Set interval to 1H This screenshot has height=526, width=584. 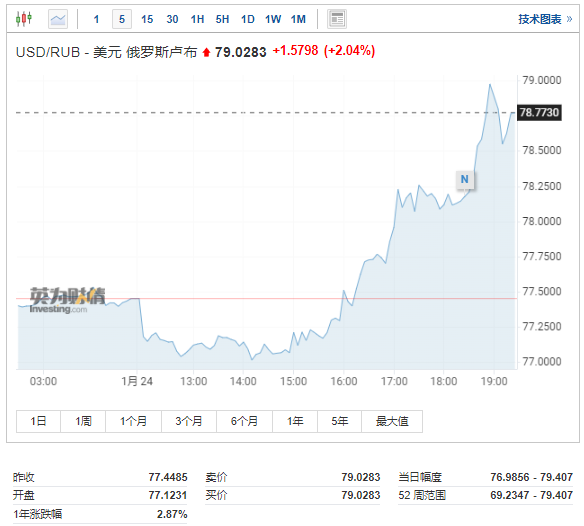click(x=197, y=19)
